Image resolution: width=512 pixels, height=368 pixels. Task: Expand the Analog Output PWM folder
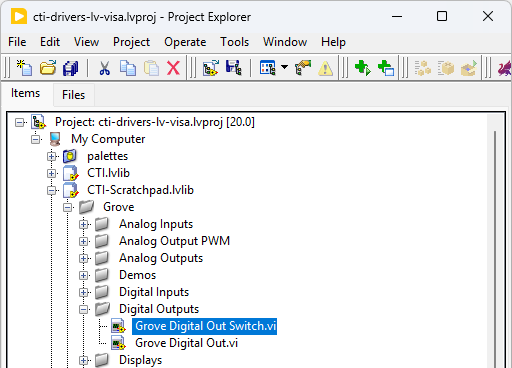point(84,241)
